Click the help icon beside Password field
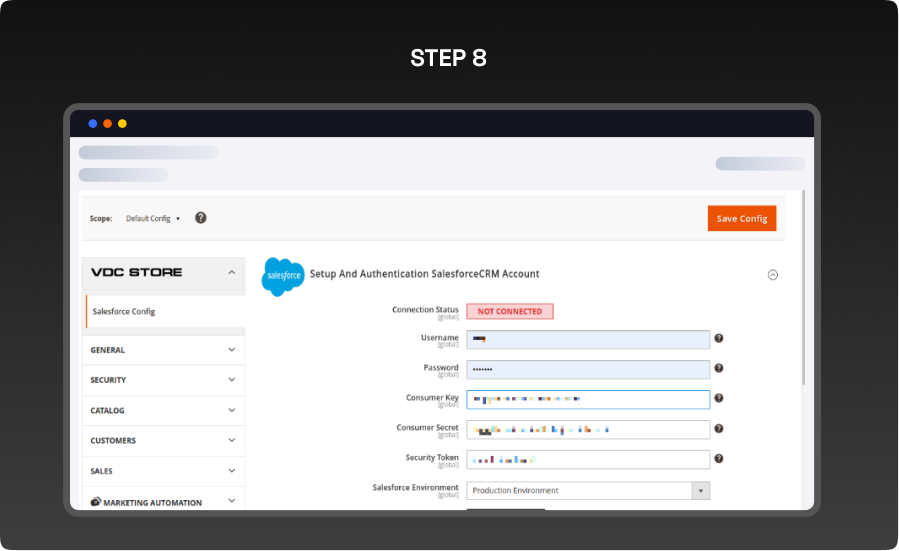Viewport: 899px width, 551px height. click(x=718, y=368)
